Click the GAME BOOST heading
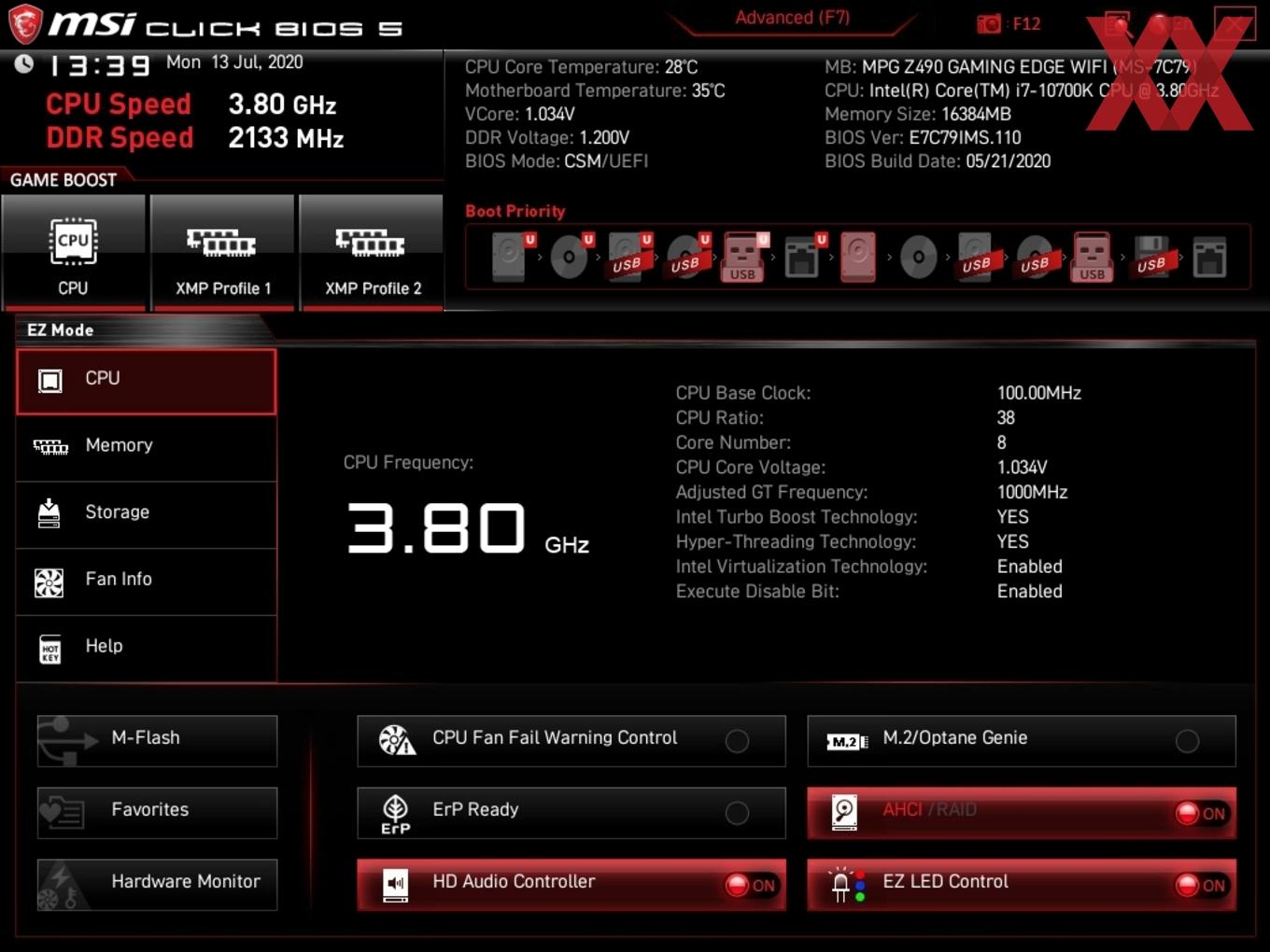 tap(63, 180)
